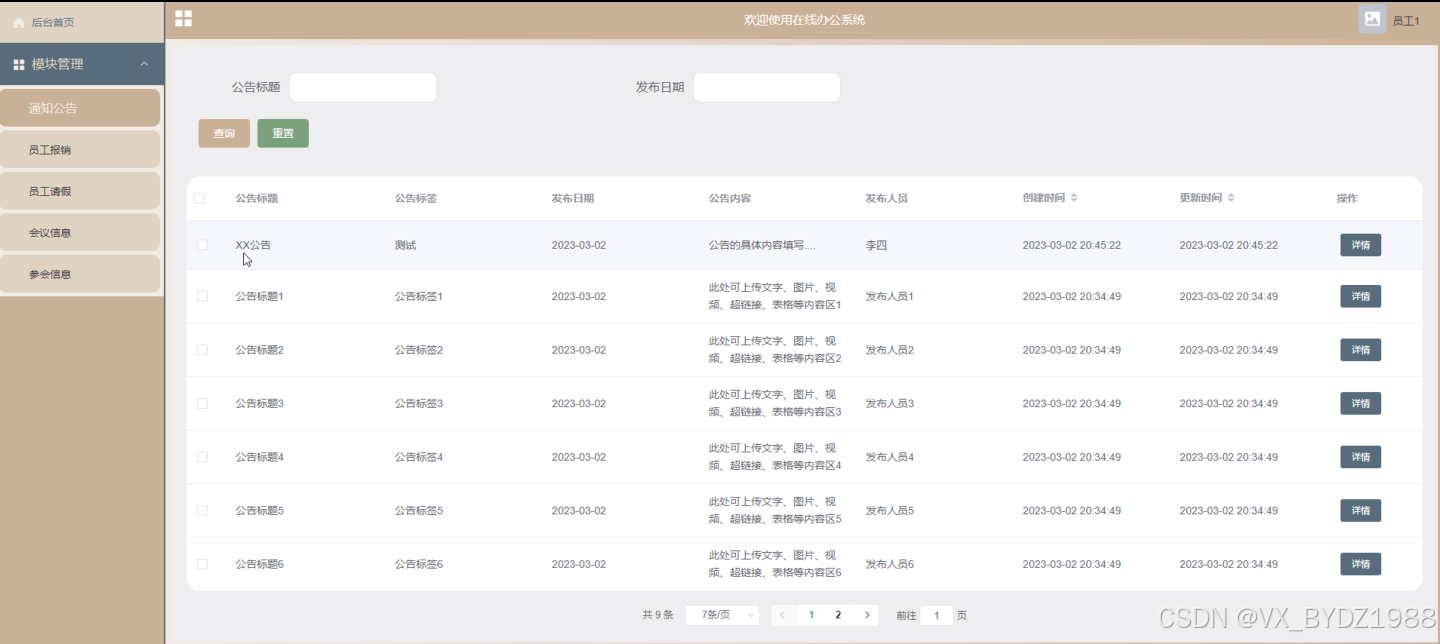The height and width of the screenshot is (644, 1440).
Task: Click 2023-03-02 20:45:22 creation time cell
Action: 1071,245
